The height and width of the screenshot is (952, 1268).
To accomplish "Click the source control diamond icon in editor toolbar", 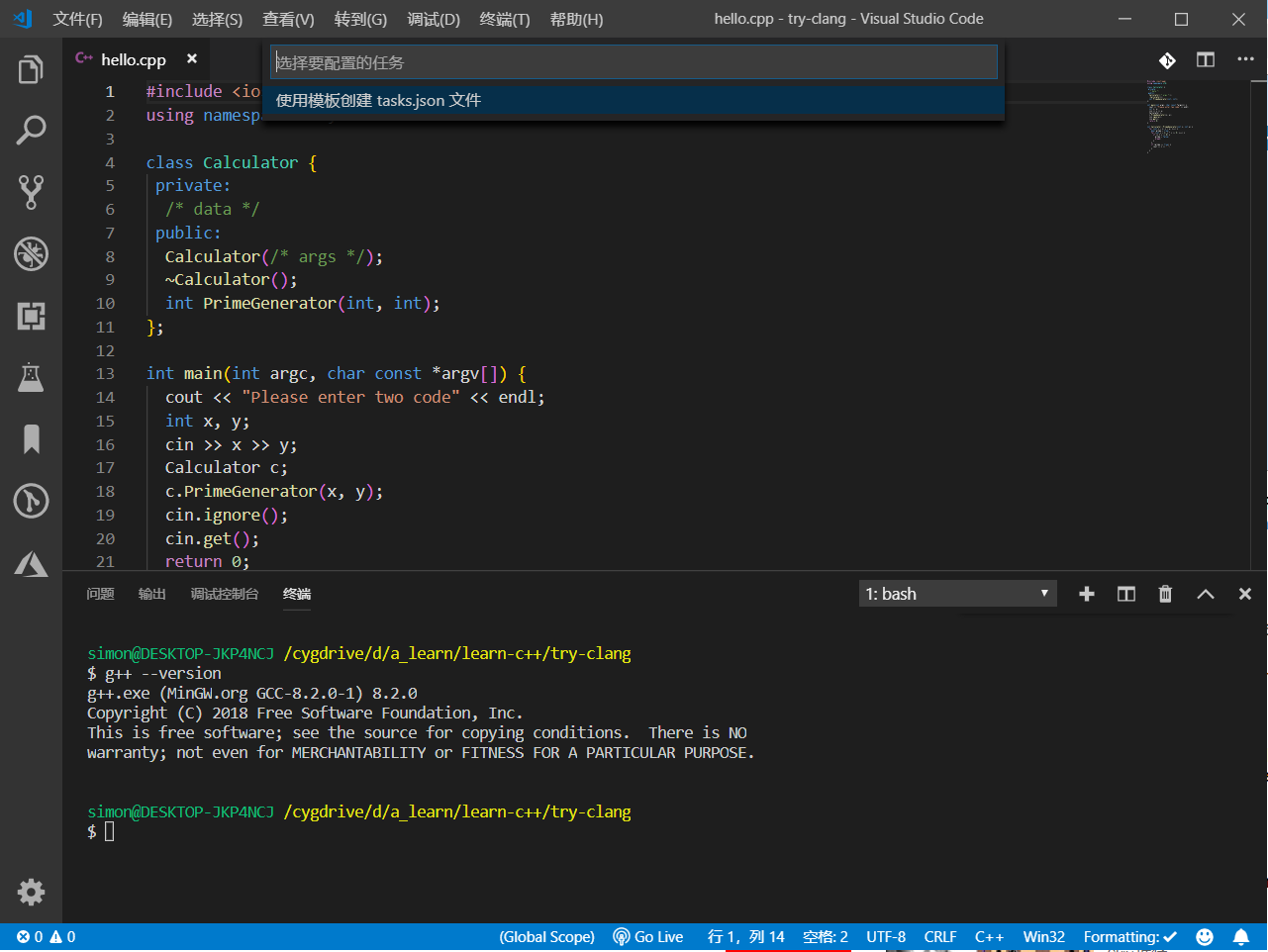I will click(x=1167, y=60).
